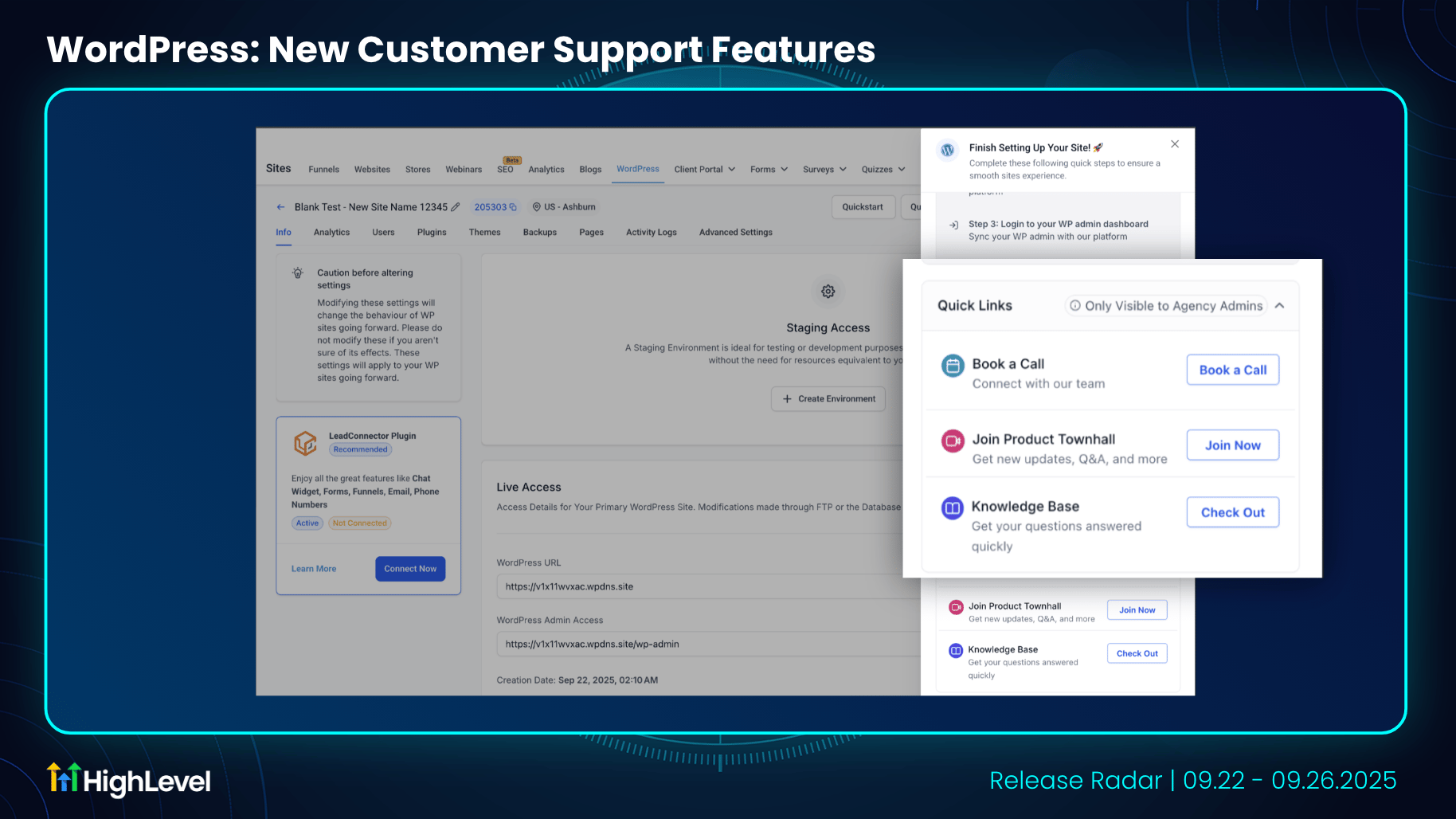
Task: Click the Create Environment button
Action: pos(828,399)
